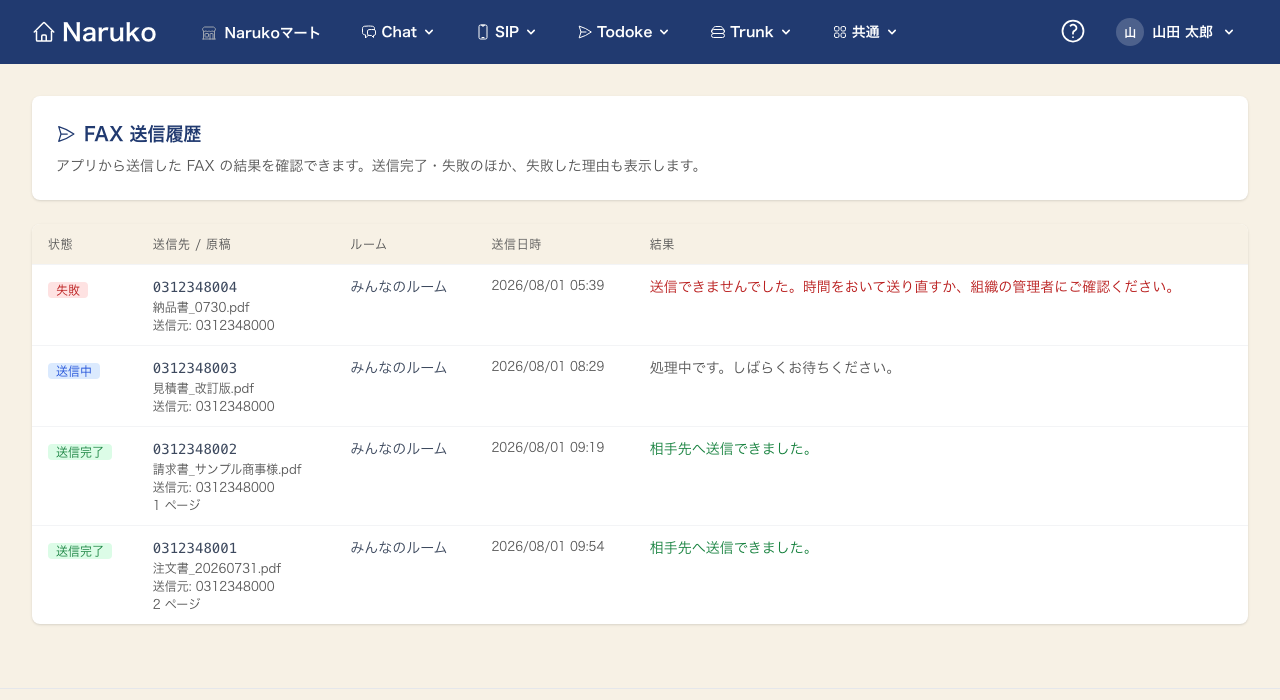Click file name 請求書_サンプル商事様.pdf
The height and width of the screenshot is (700, 1280).
point(227,469)
